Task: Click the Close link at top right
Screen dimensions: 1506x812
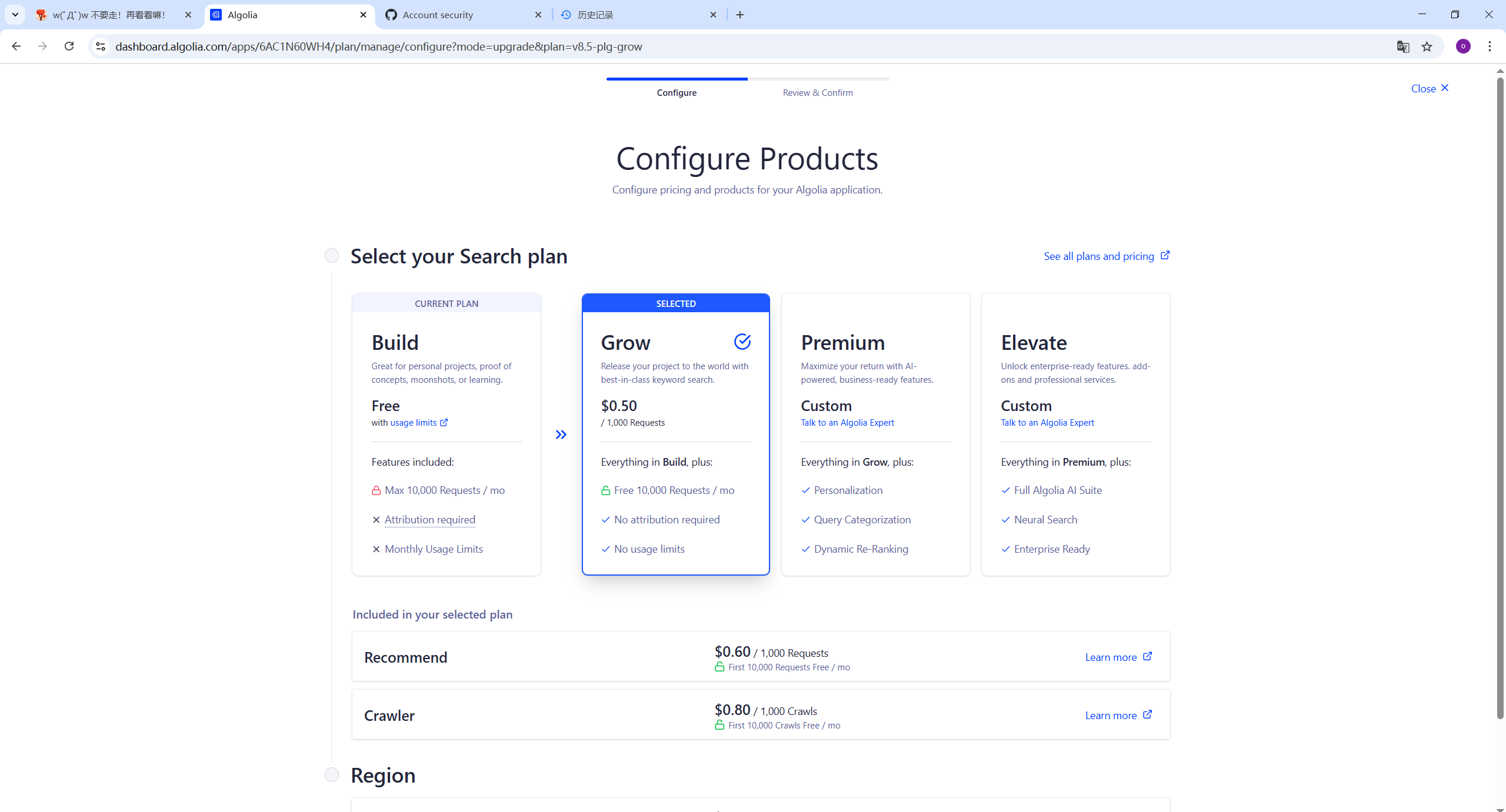Action: coord(1430,88)
